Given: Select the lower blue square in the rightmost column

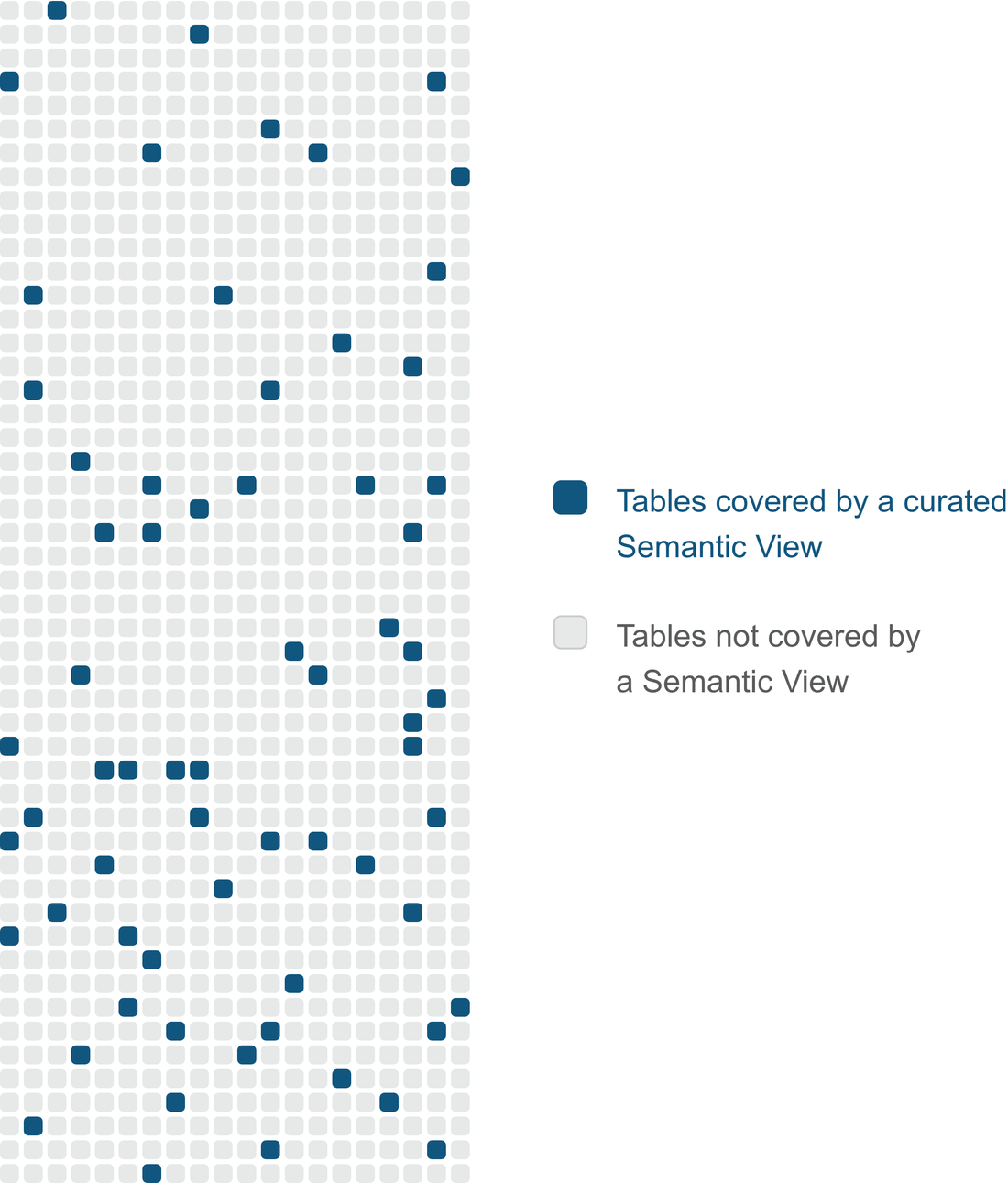Looking at the screenshot, I should pos(460,1007).
